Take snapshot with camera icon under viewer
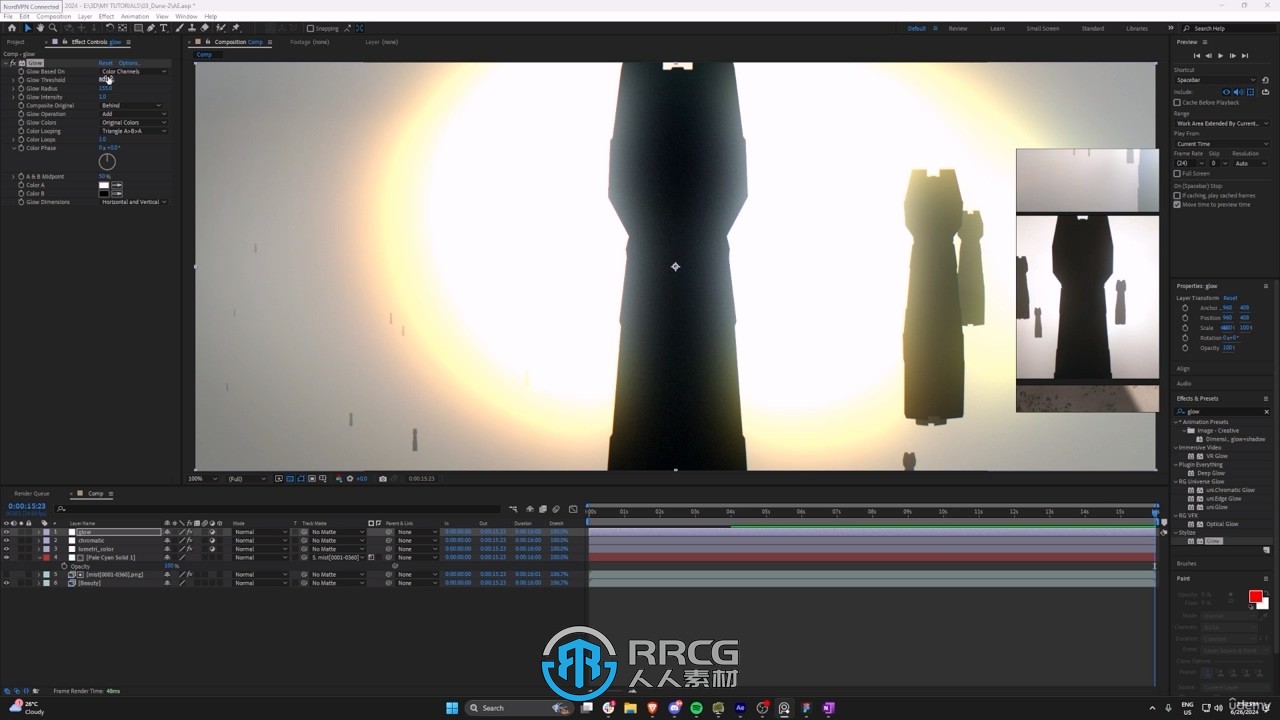The image size is (1280, 720). (382, 479)
